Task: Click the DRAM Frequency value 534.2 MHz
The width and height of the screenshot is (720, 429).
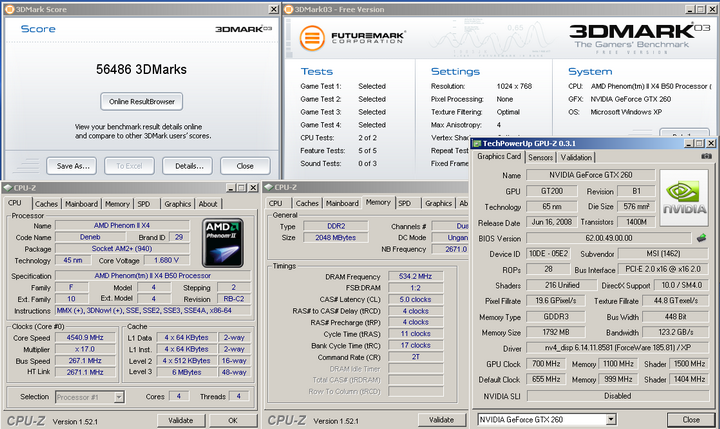Action: (416, 277)
